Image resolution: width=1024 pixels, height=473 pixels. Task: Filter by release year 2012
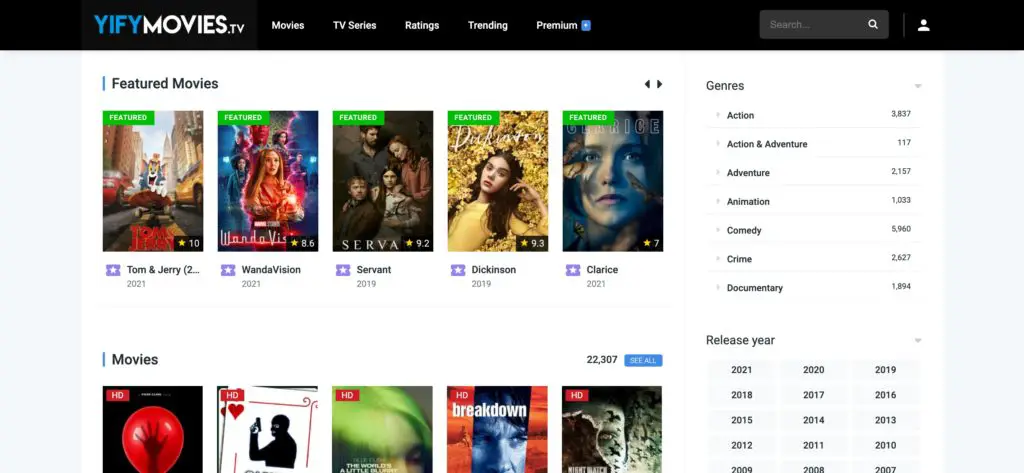pyautogui.click(x=741, y=446)
